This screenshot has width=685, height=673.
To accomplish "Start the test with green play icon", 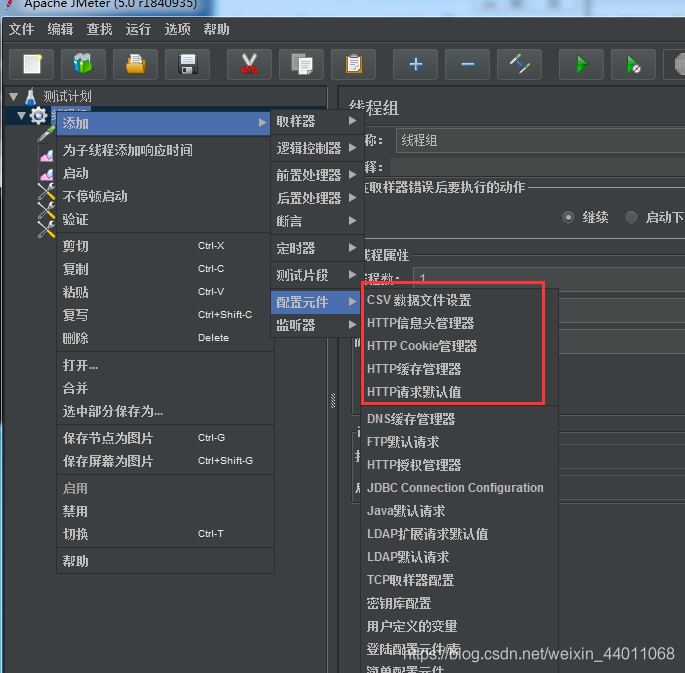I will coord(581,64).
